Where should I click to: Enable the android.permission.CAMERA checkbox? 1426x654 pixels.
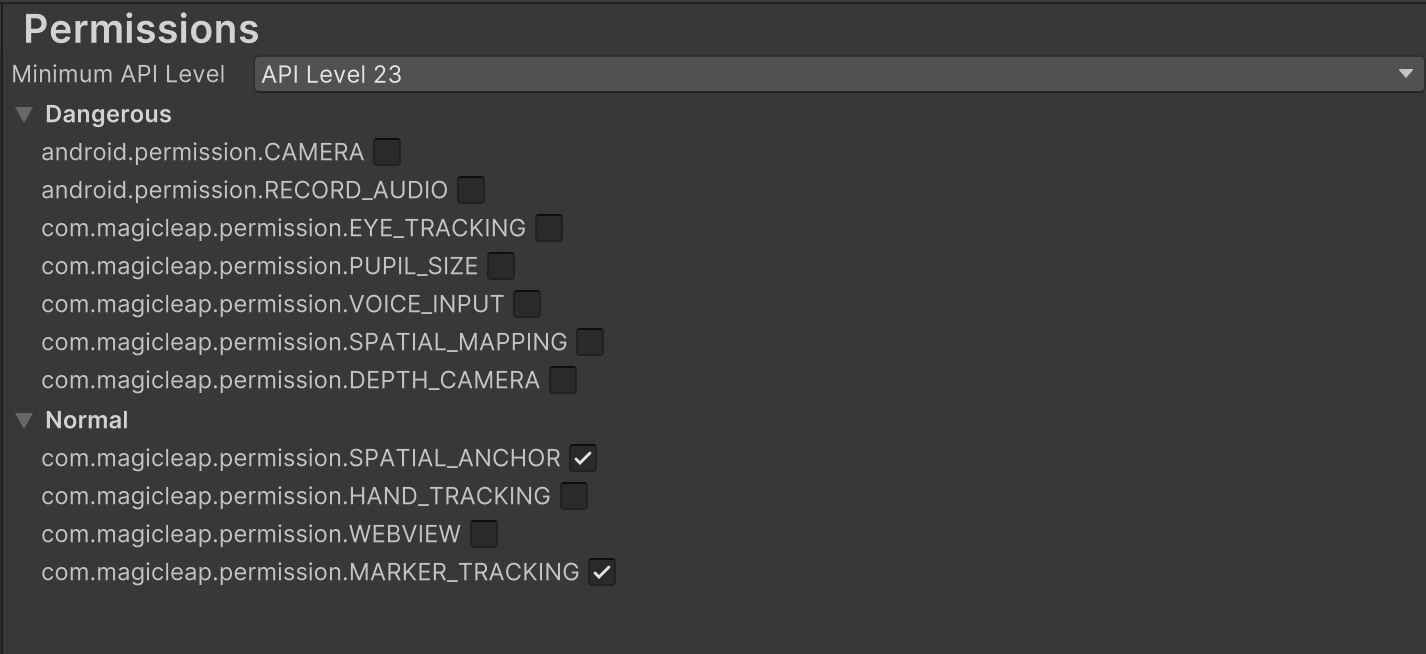385,151
